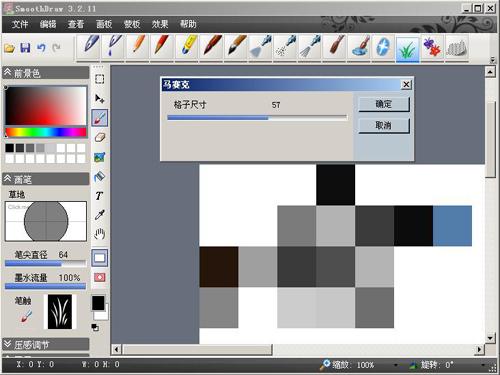Open the 编辑 menu
The image size is (500, 375).
coord(48,24)
